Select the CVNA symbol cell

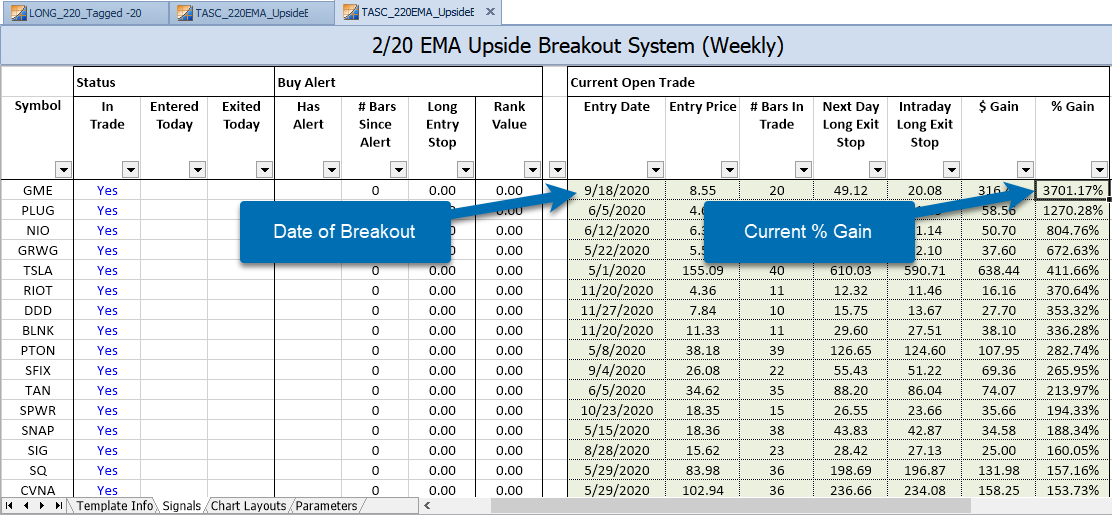37,490
